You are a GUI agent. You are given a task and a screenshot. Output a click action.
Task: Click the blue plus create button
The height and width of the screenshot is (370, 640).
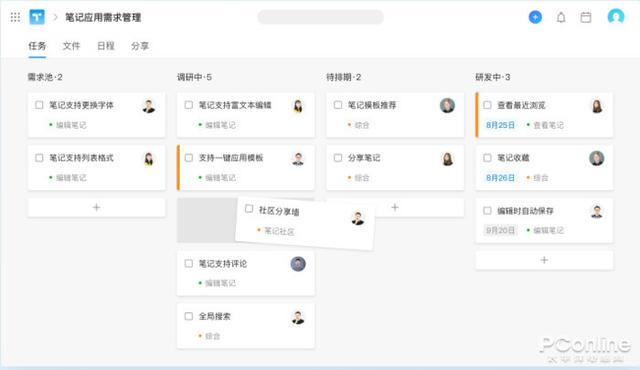[x=535, y=17]
